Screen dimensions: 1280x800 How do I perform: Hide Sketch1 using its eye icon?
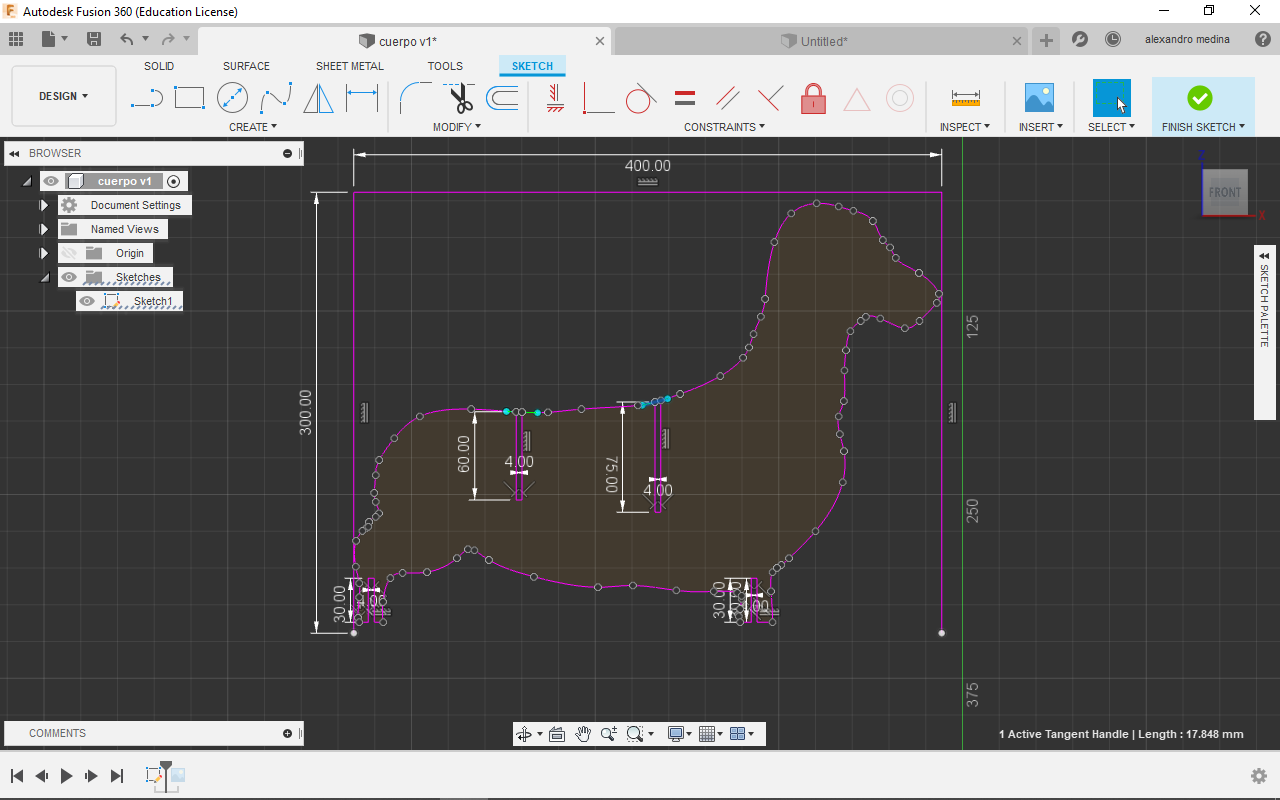coord(88,301)
